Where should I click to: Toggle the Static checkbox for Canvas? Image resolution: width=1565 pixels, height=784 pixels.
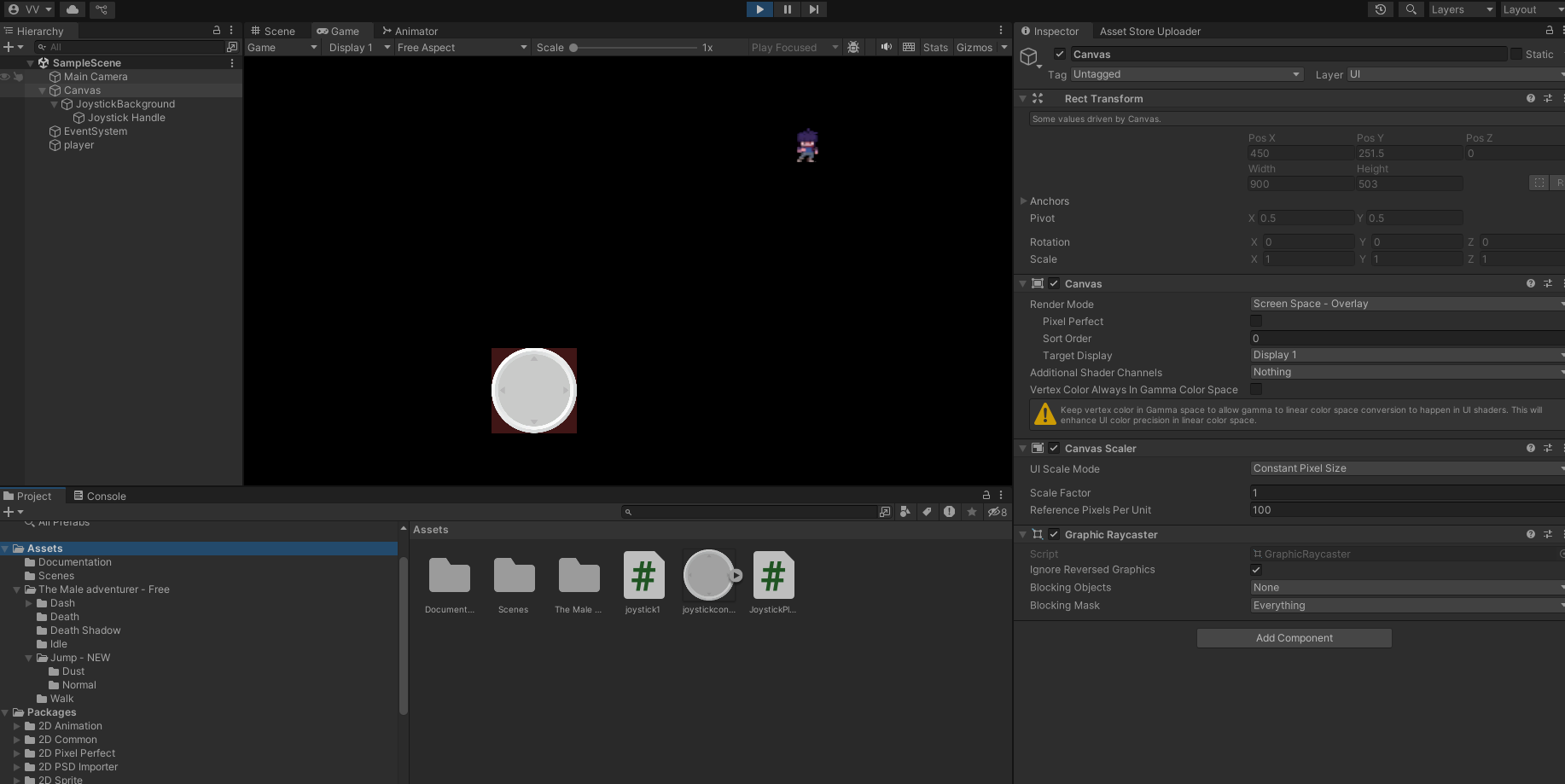(1516, 54)
